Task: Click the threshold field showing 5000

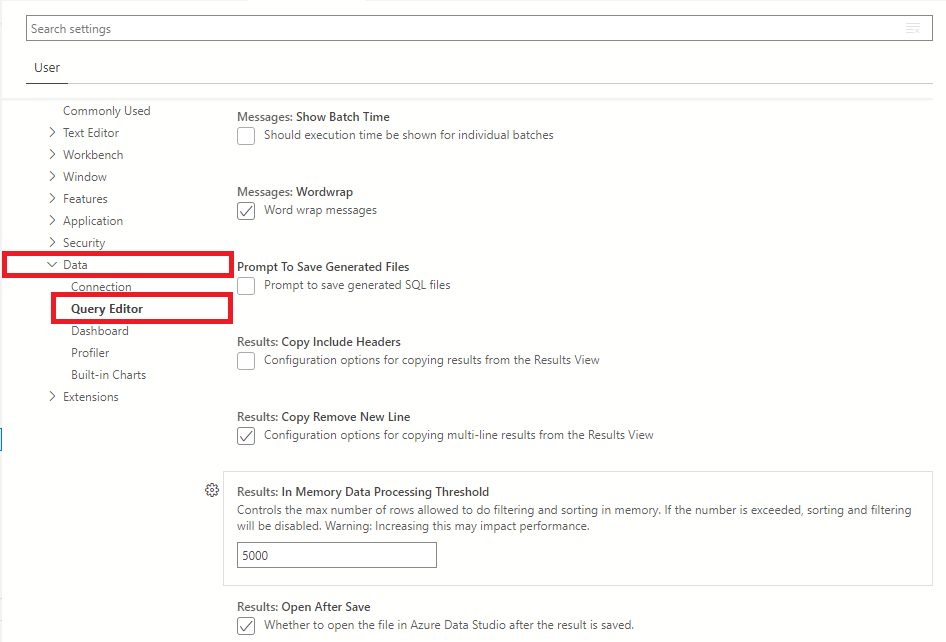Action: tap(336, 555)
